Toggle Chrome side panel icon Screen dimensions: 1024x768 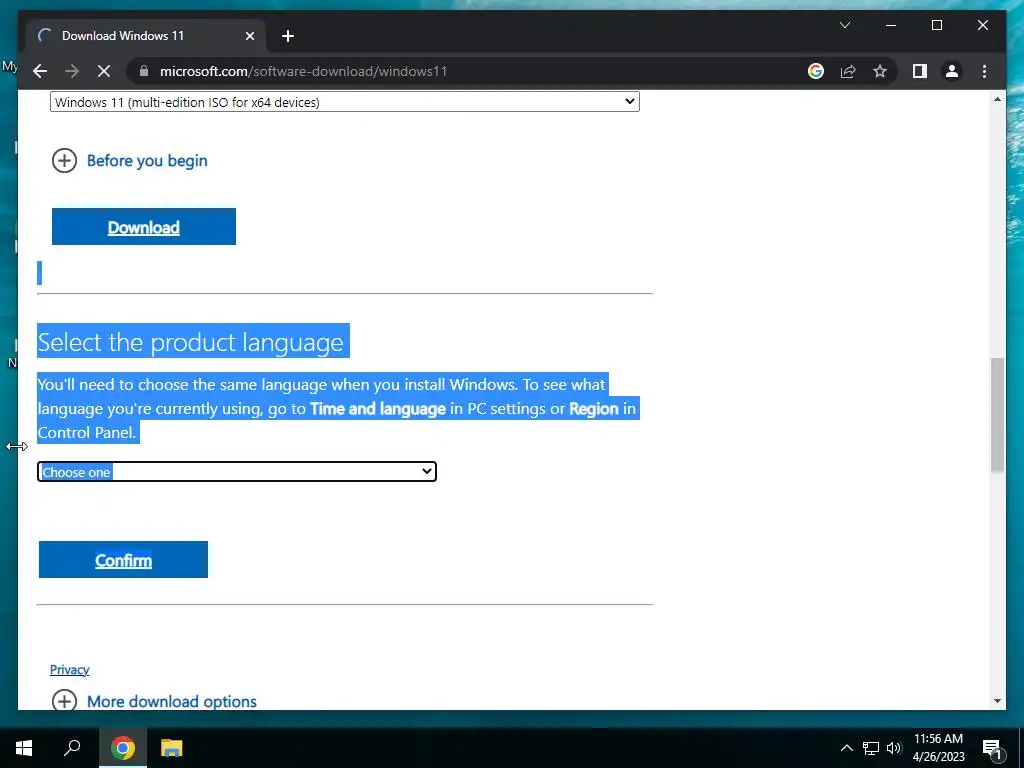point(920,71)
